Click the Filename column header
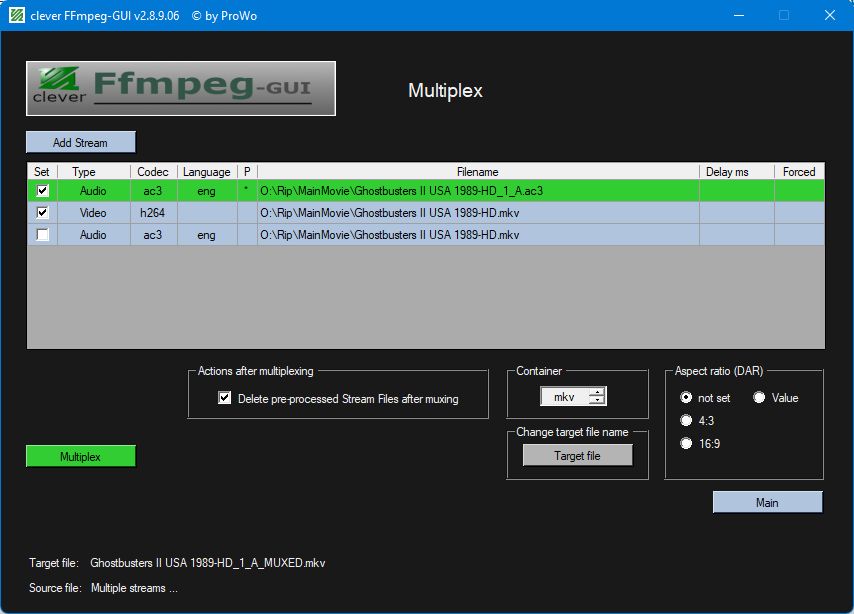Image resolution: width=854 pixels, height=614 pixels. (x=478, y=172)
